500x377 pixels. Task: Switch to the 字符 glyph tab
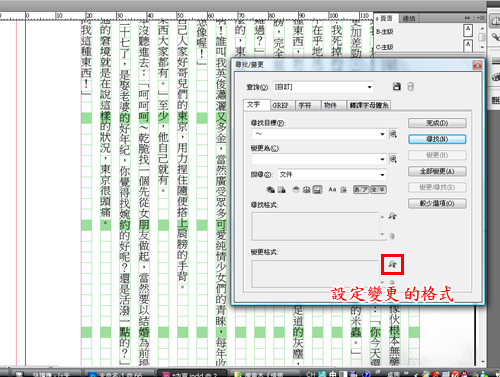coord(308,105)
